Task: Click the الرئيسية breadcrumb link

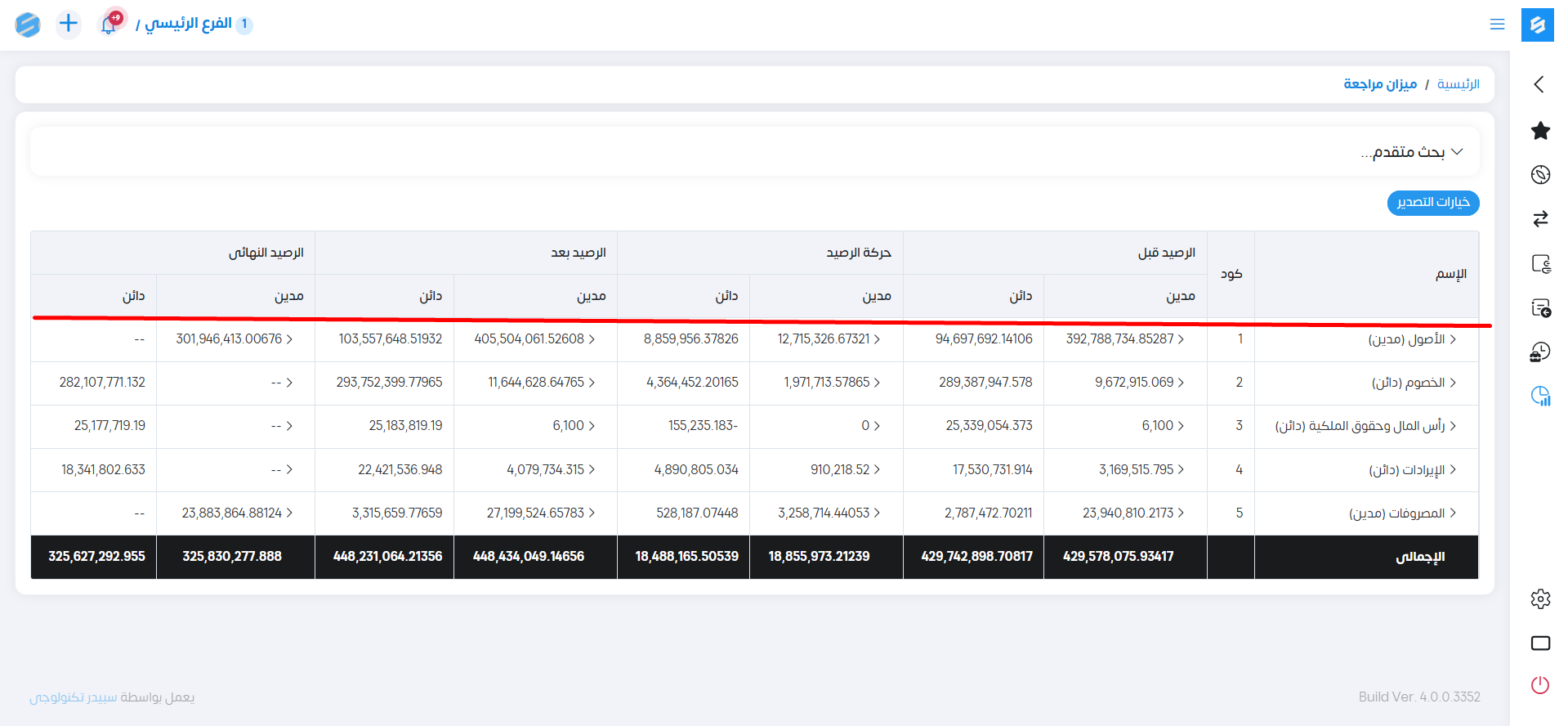Action: (1458, 84)
